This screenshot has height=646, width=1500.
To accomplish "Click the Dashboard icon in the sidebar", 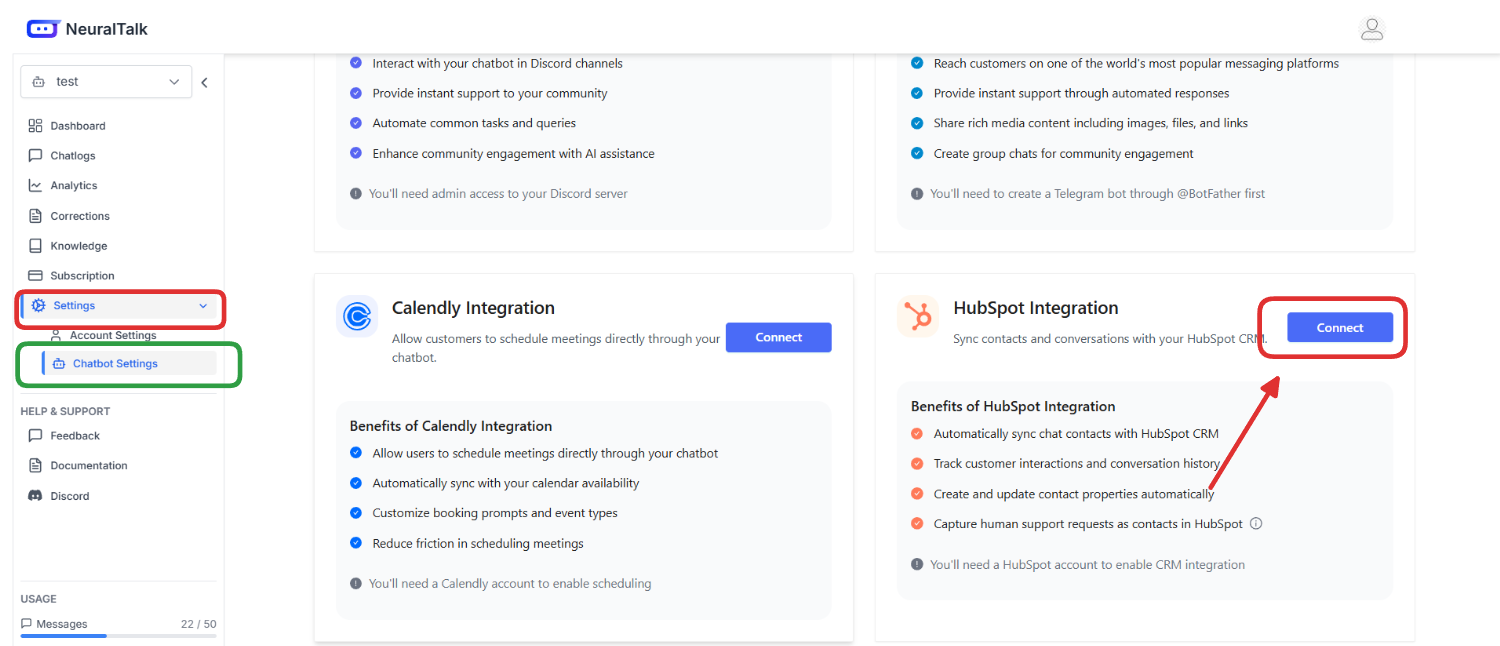I will (35, 125).
